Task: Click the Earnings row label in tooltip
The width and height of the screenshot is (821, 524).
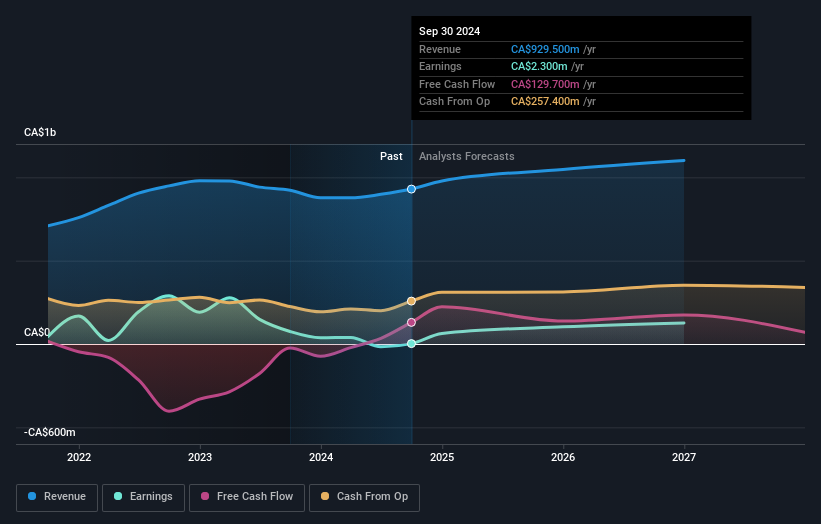Action: coord(440,66)
